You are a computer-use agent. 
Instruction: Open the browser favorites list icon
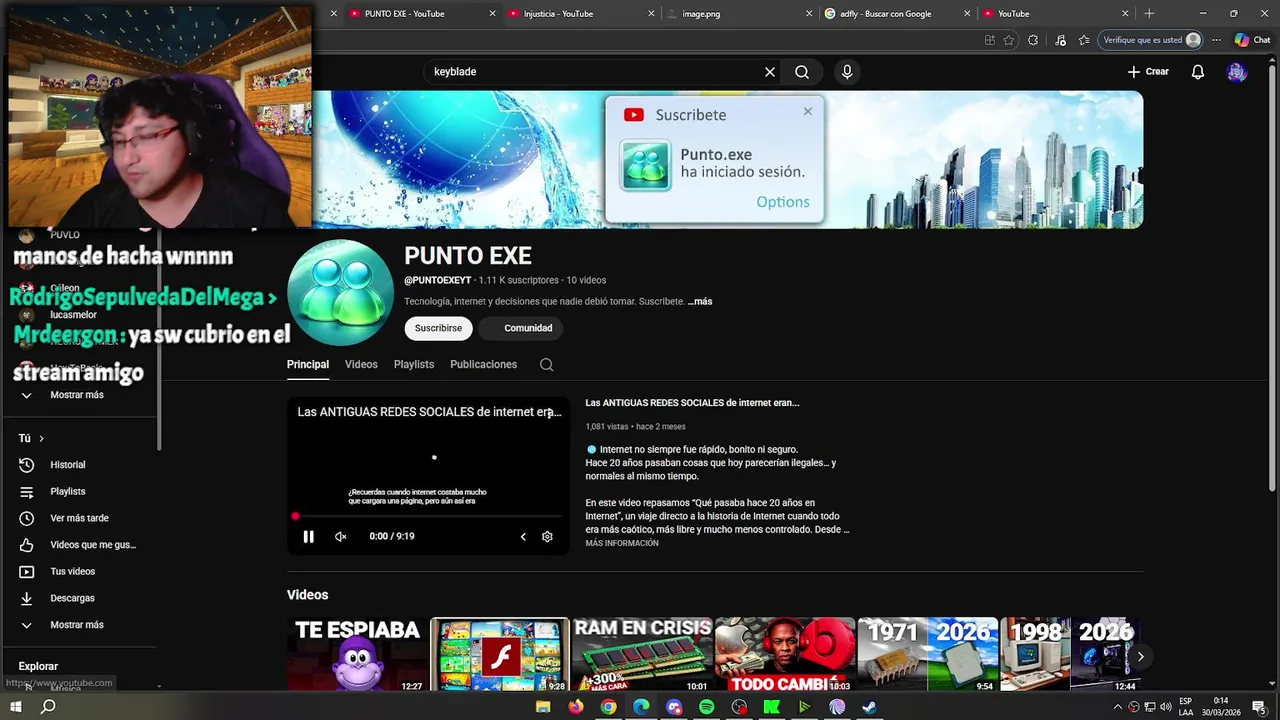[x=1084, y=40]
